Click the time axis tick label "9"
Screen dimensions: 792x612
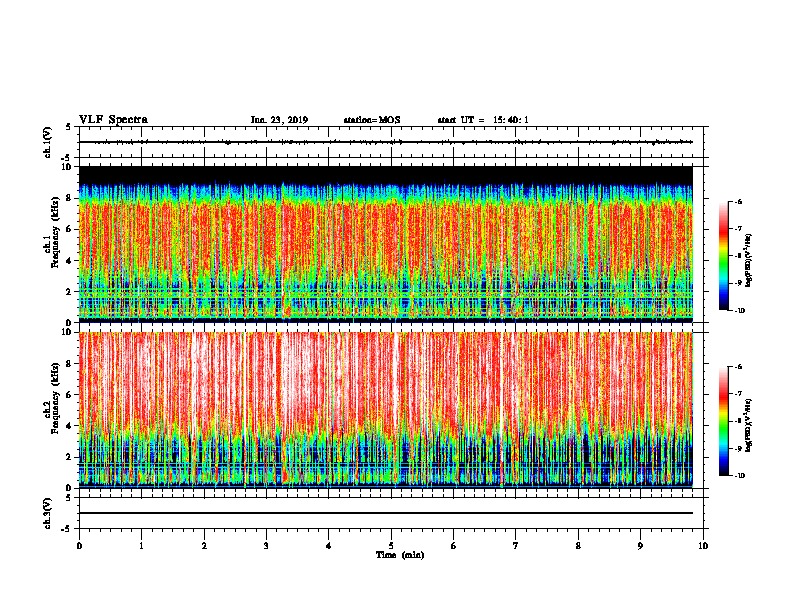pyautogui.click(x=640, y=546)
